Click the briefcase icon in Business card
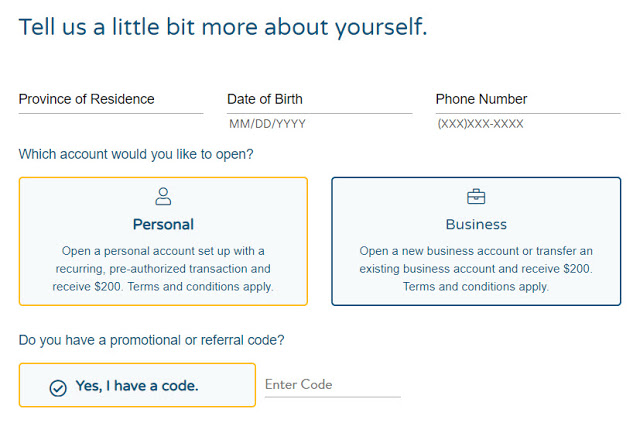 476,197
